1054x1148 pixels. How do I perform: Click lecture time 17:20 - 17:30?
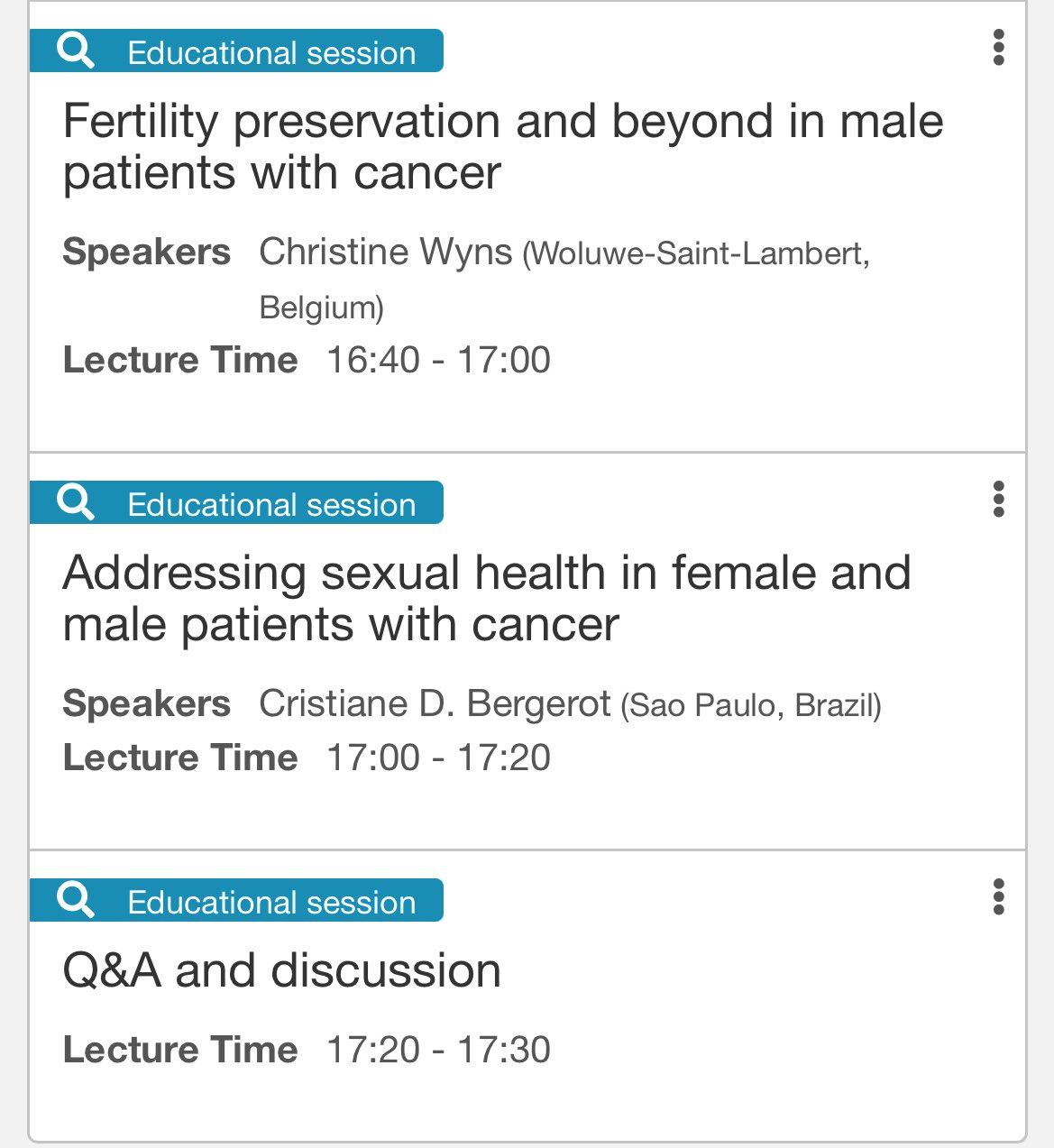click(x=438, y=1050)
